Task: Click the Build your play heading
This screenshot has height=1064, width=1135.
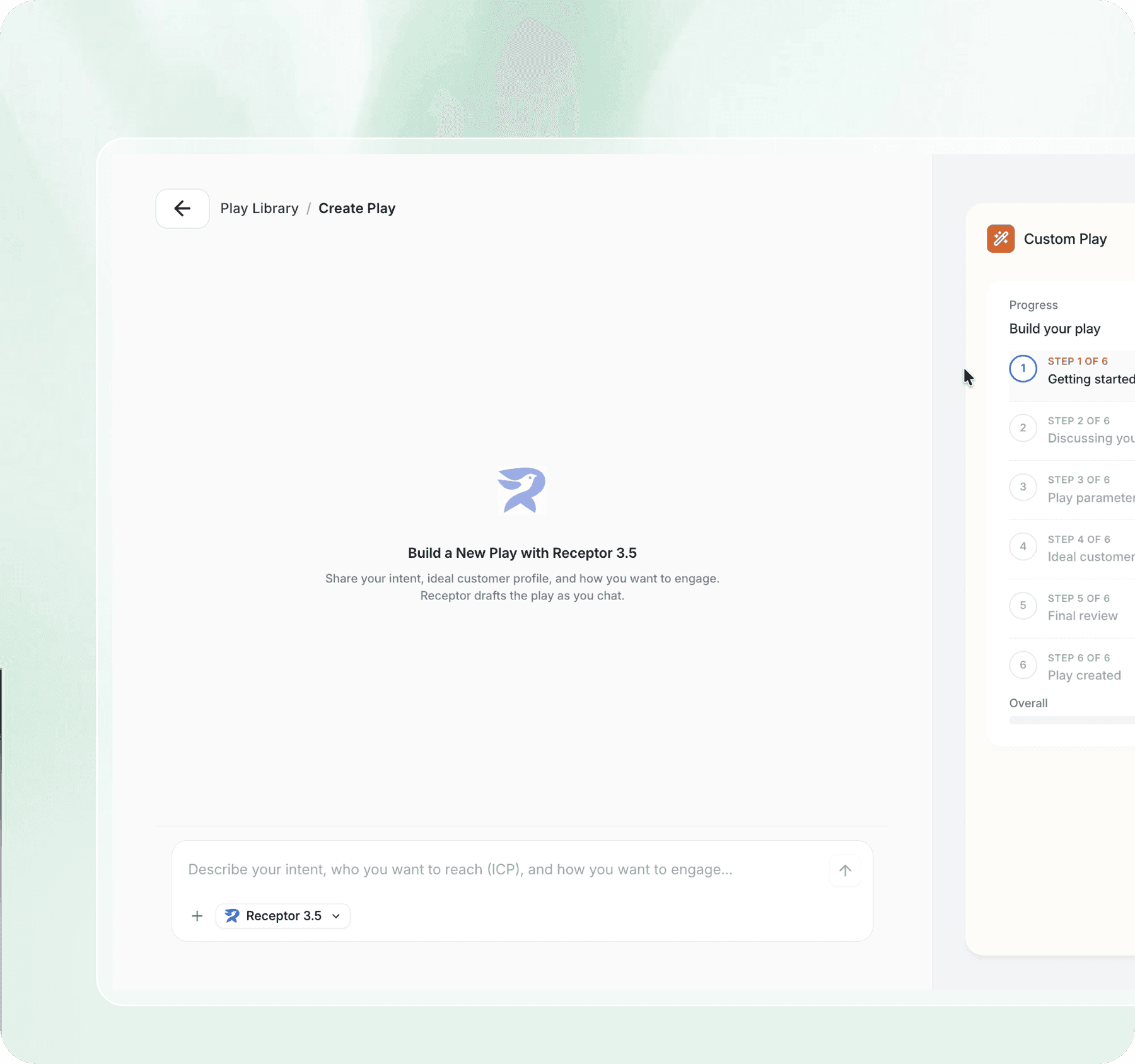Action: pyautogui.click(x=1054, y=328)
